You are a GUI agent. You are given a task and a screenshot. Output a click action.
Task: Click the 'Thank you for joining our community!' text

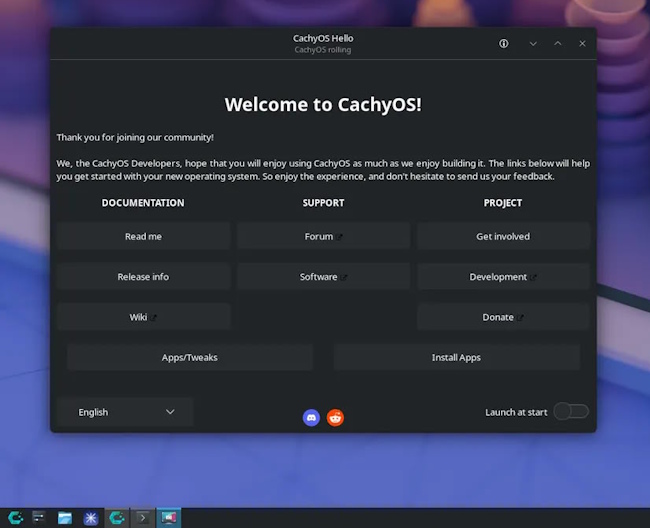(135, 137)
